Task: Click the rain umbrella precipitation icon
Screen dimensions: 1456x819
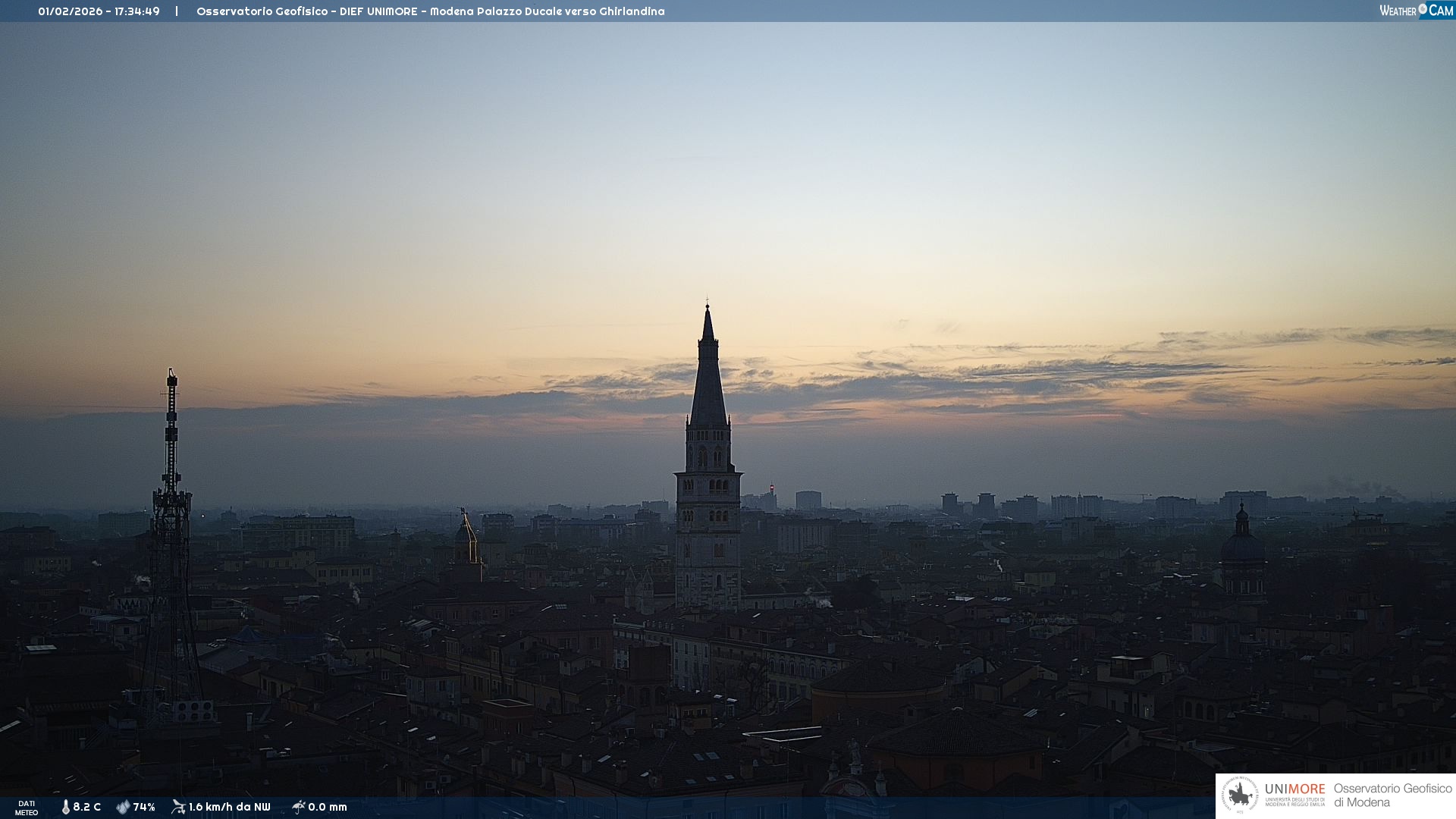Action: (298, 807)
